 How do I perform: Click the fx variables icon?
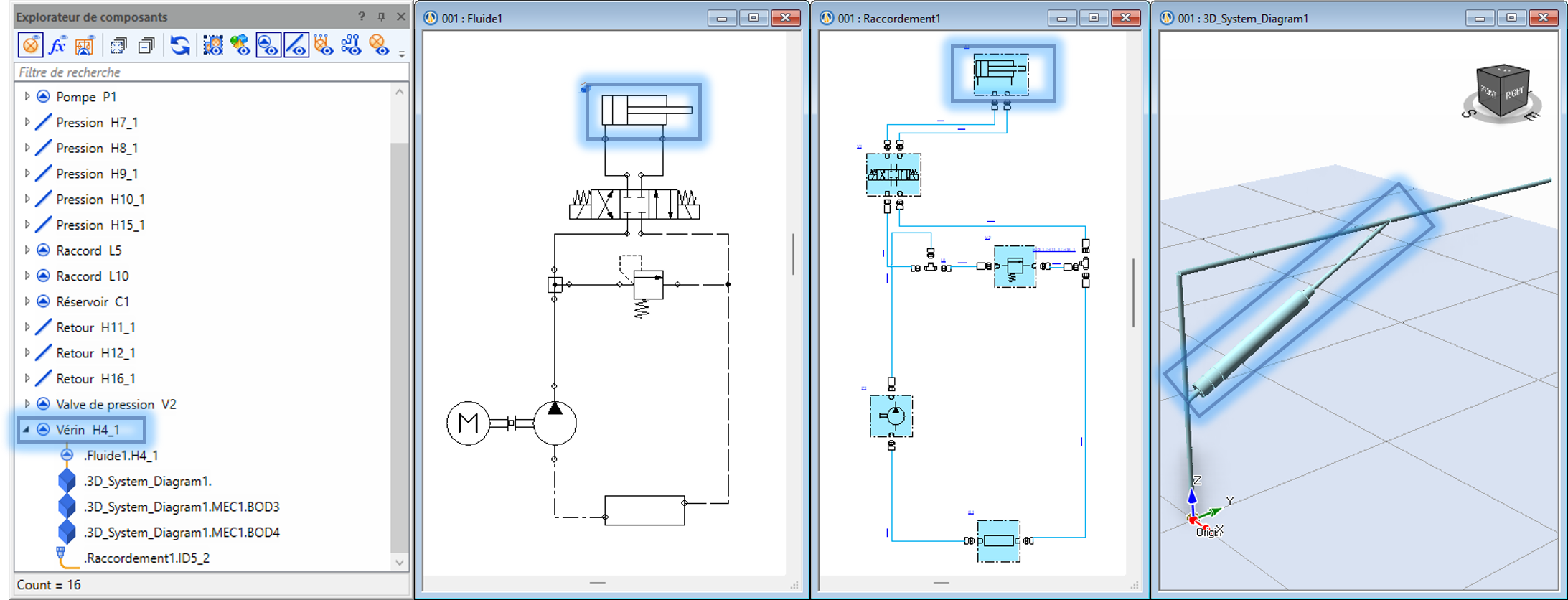click(57, 46)
